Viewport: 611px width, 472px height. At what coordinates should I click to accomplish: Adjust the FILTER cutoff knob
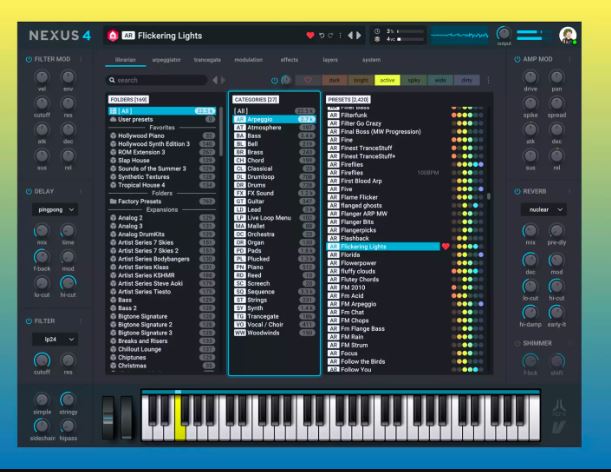click(42, 360)
